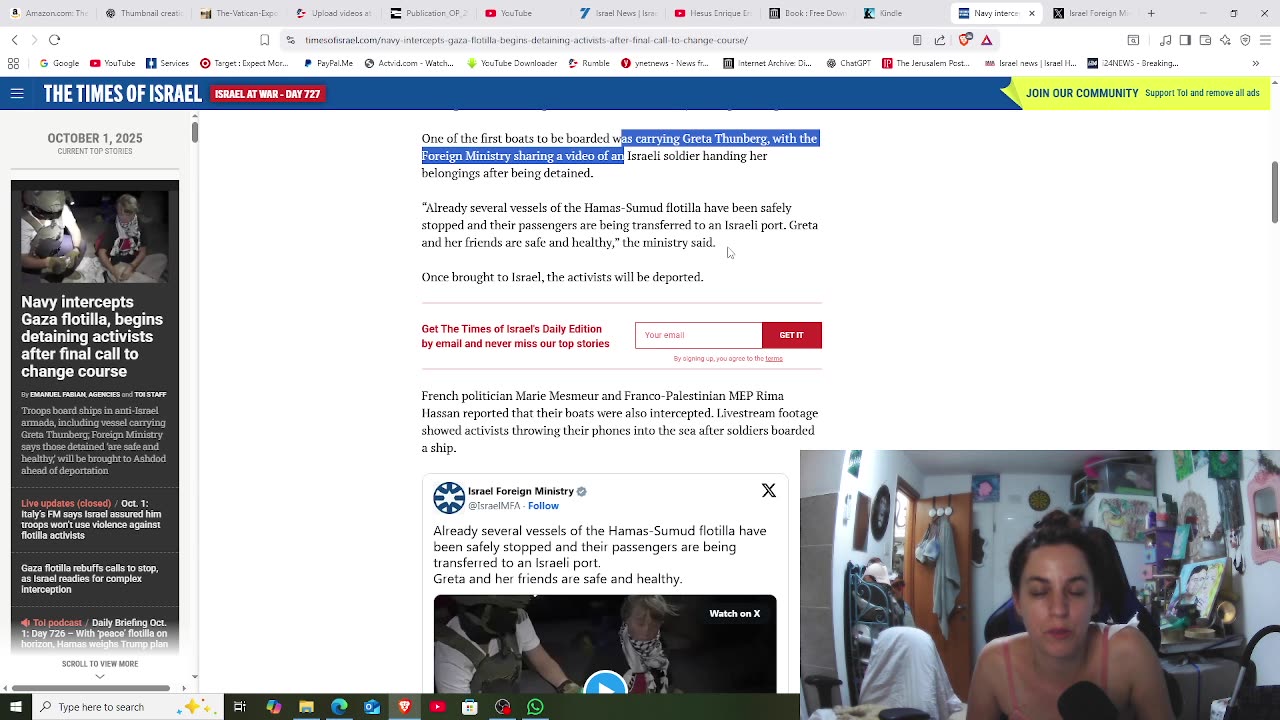Click Israel Foreign Ministry avatar in tweet

(449, 498)
